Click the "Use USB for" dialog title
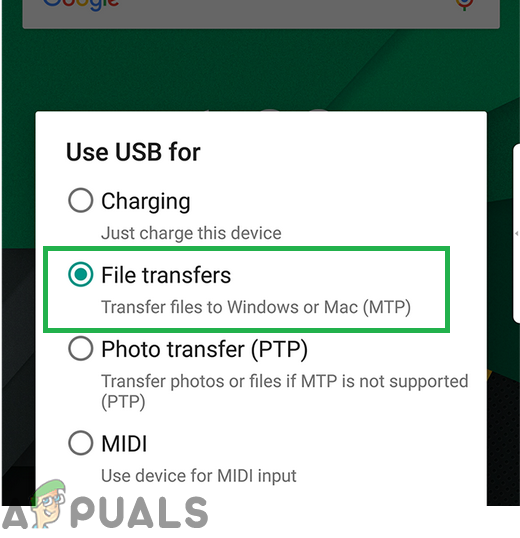Screen dimensions: 520x538 click(133, 152)
